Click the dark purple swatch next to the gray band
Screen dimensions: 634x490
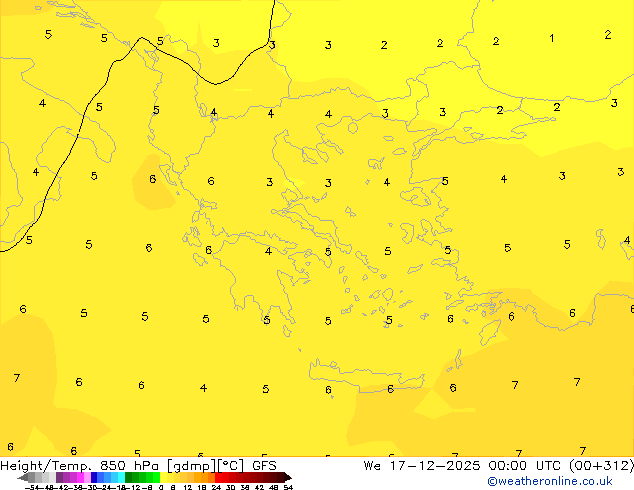tap(59, 477)
